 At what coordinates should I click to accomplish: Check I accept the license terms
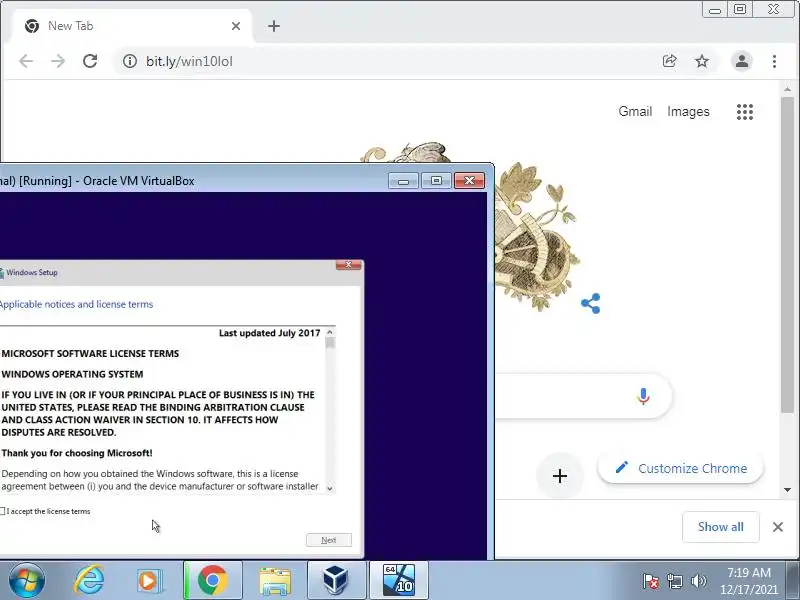pyautogui.click(x=3, y=511)
